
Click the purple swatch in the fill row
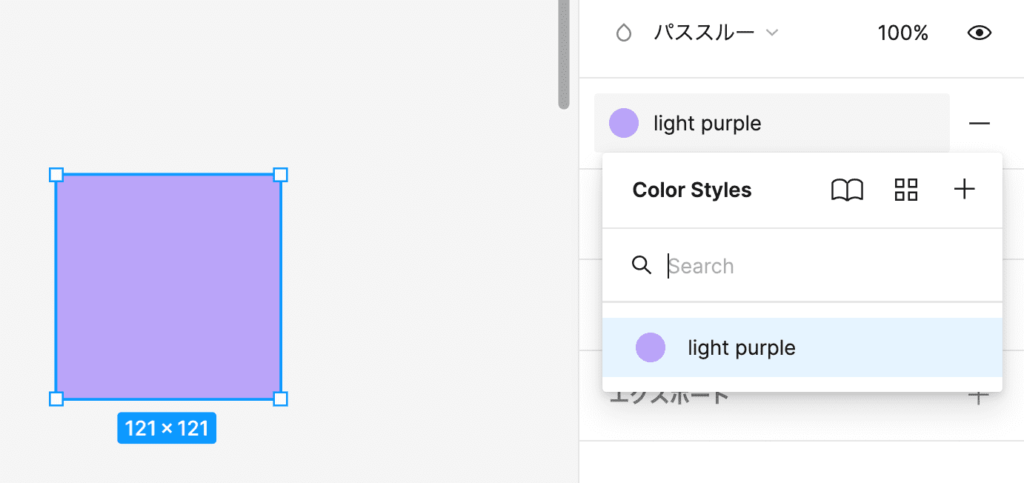pyautogui.click(x=624, y=123)
